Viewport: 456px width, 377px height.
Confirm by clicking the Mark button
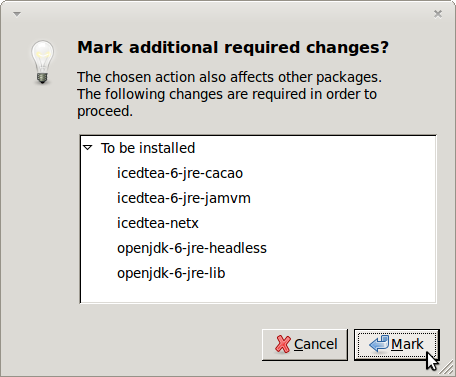[x=397, y=345]
